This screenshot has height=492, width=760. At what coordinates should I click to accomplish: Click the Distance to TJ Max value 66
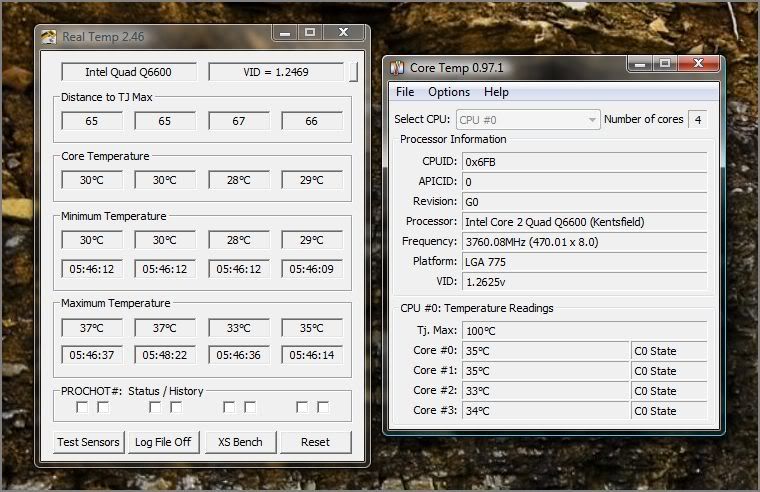312,121
